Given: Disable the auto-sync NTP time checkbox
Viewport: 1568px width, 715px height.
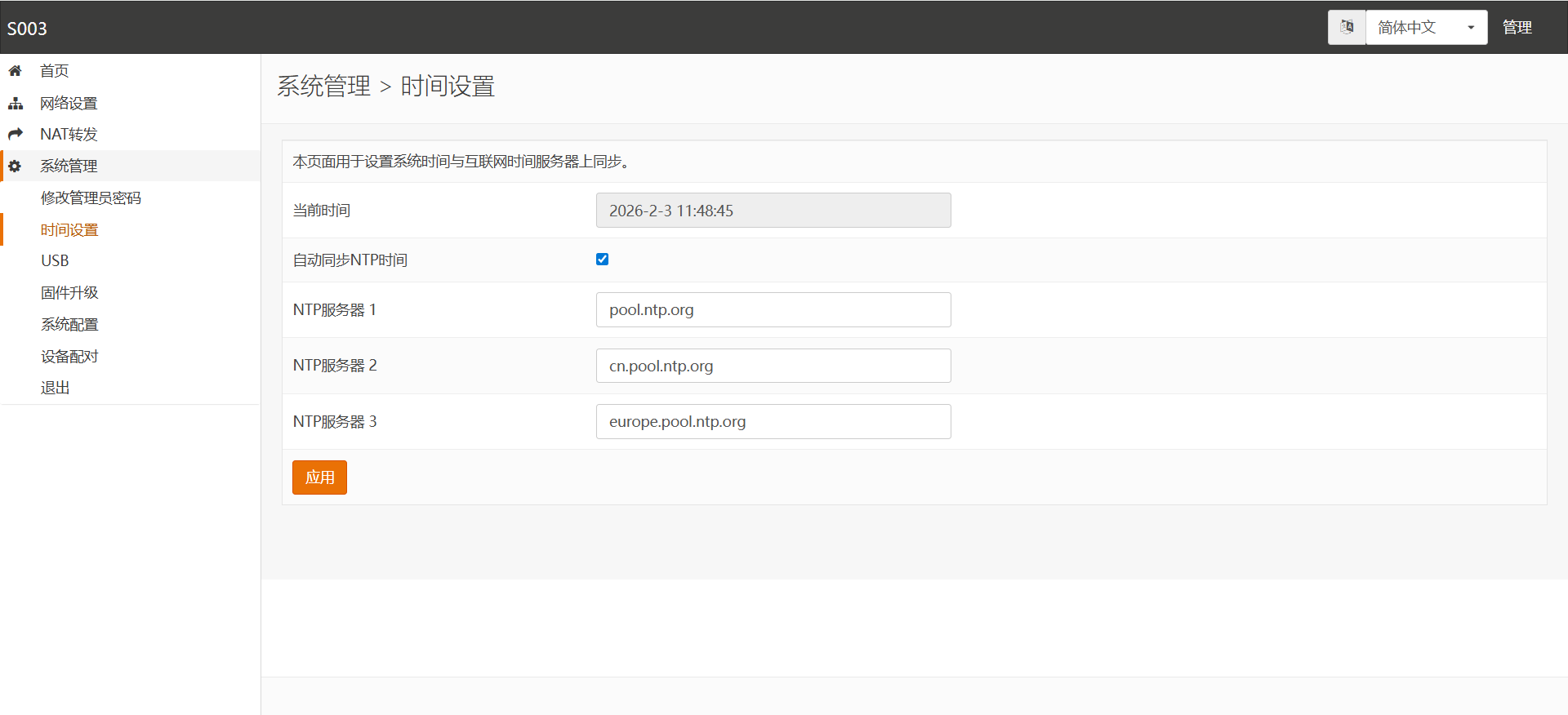Looking at the screenshot, I should 603,260.
